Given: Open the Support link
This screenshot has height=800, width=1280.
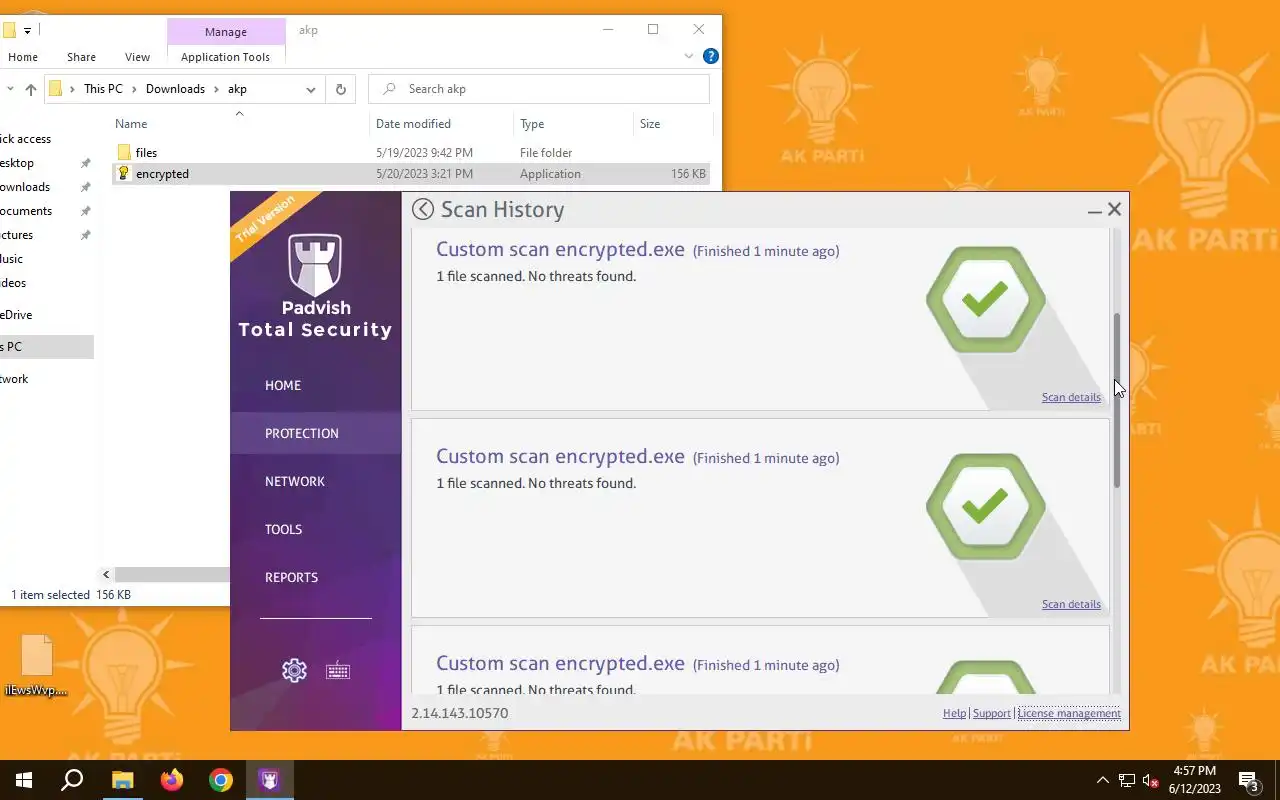Looking at the screenshot, I should point(992,713).
